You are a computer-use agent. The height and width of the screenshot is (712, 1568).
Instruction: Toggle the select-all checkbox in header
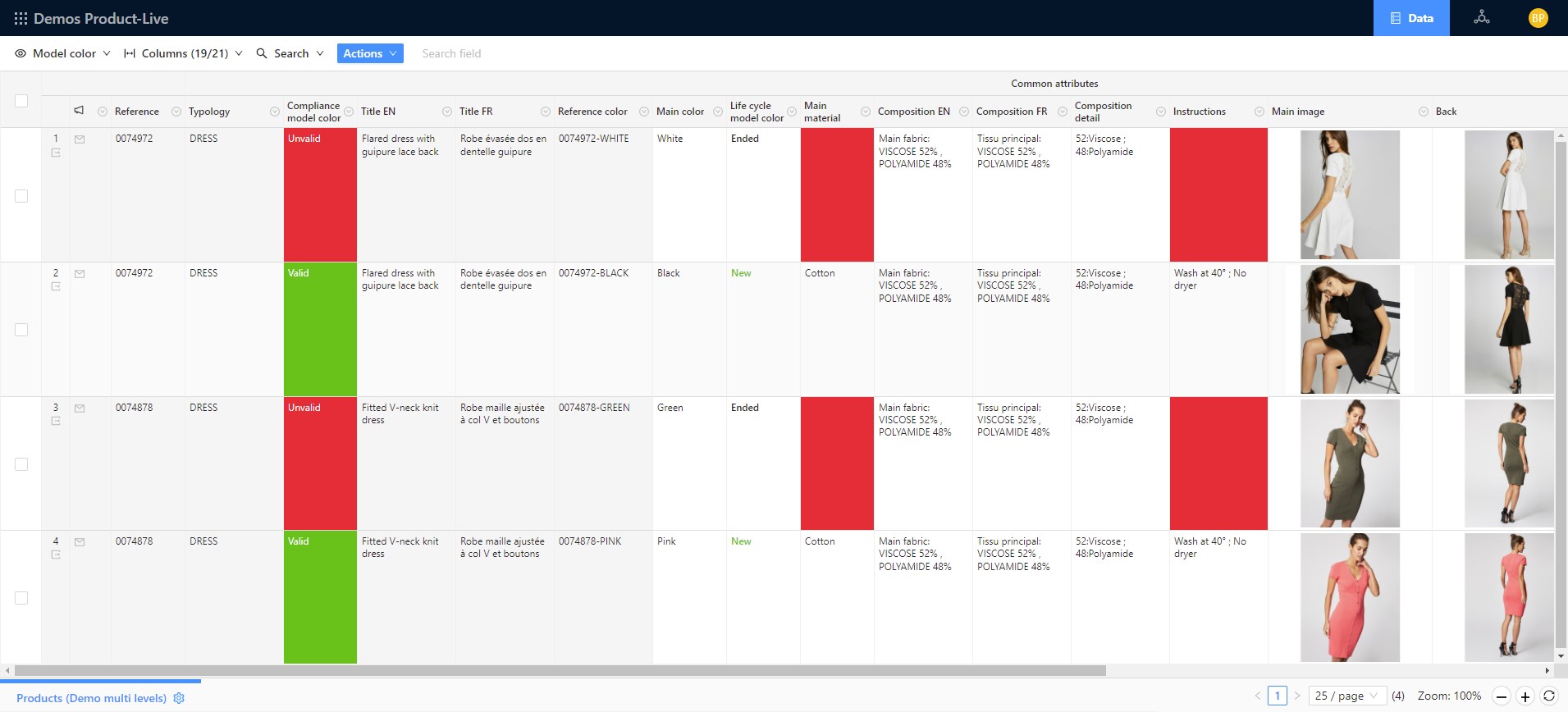21,101
